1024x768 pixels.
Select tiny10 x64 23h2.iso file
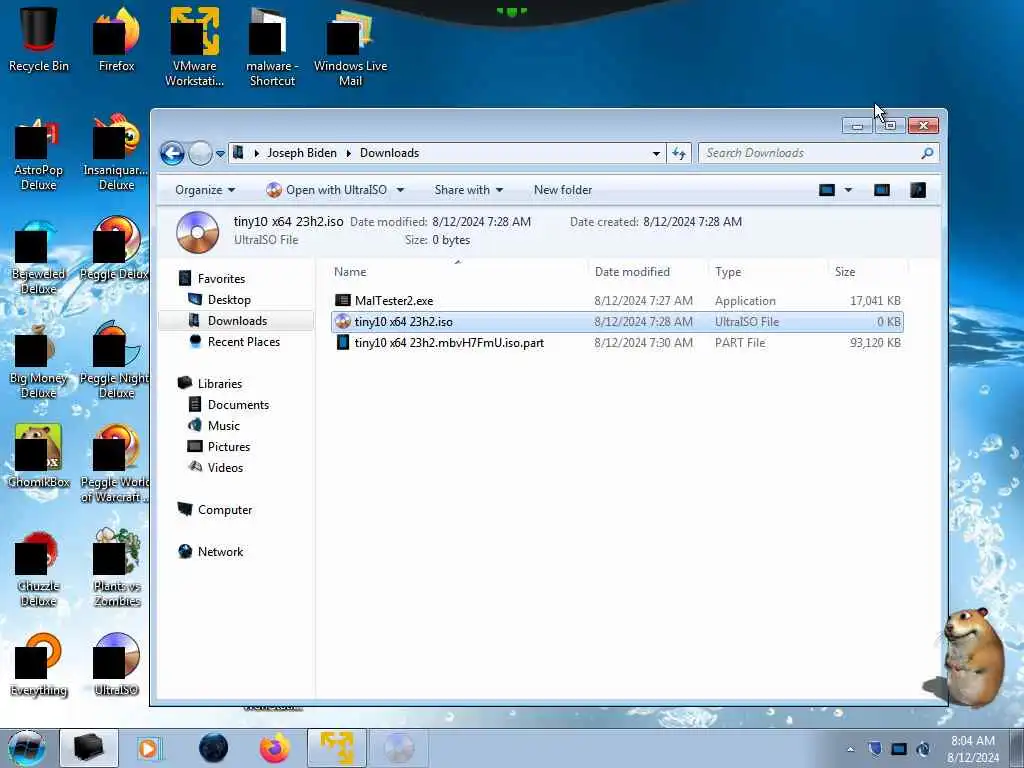tap(617, 321)
